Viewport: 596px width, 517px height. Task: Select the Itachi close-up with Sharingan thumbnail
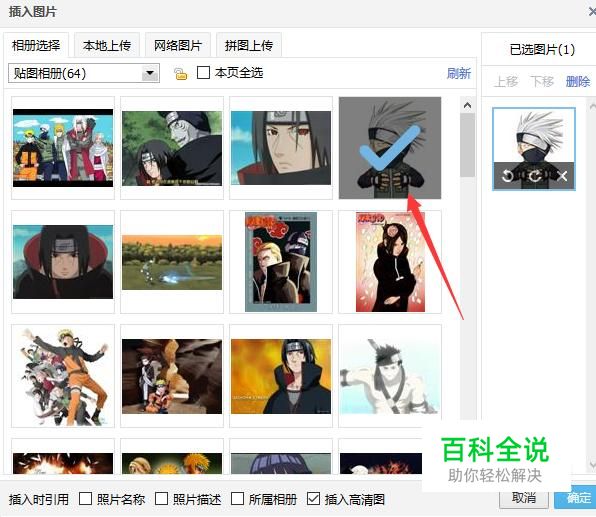click(x=281, y=148)
